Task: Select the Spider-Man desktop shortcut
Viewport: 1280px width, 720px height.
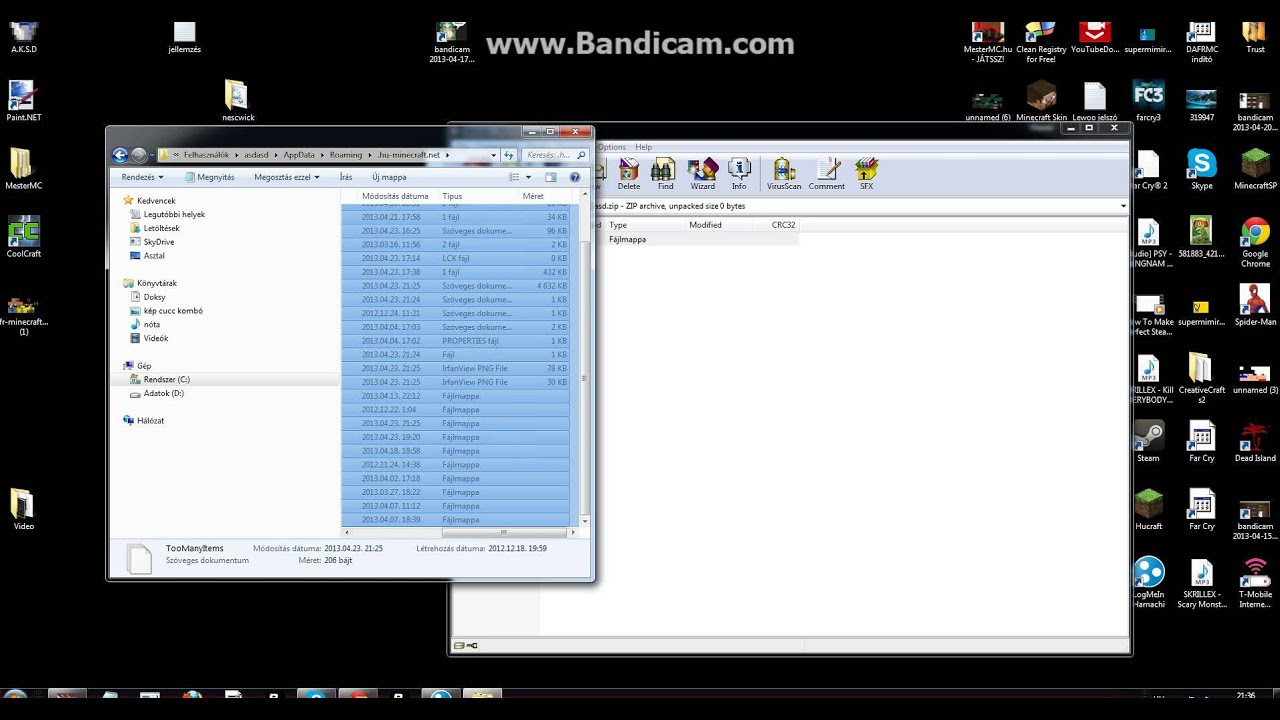Action: 1255,306
